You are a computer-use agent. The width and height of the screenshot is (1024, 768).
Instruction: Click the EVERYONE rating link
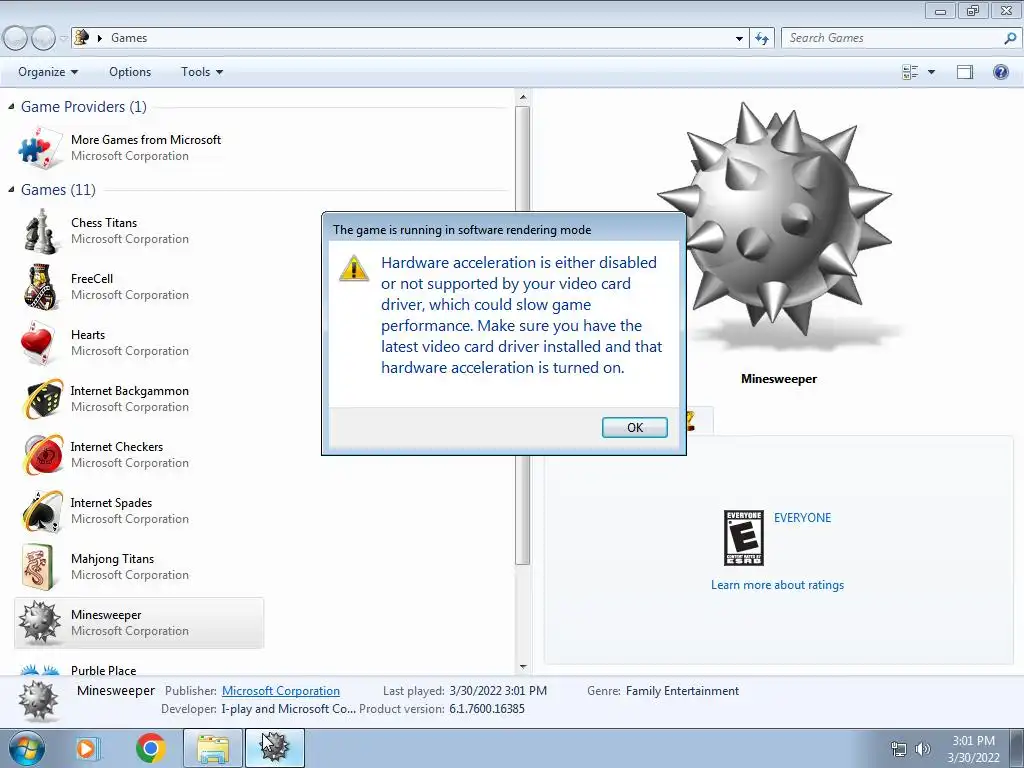tap(802, 517)
